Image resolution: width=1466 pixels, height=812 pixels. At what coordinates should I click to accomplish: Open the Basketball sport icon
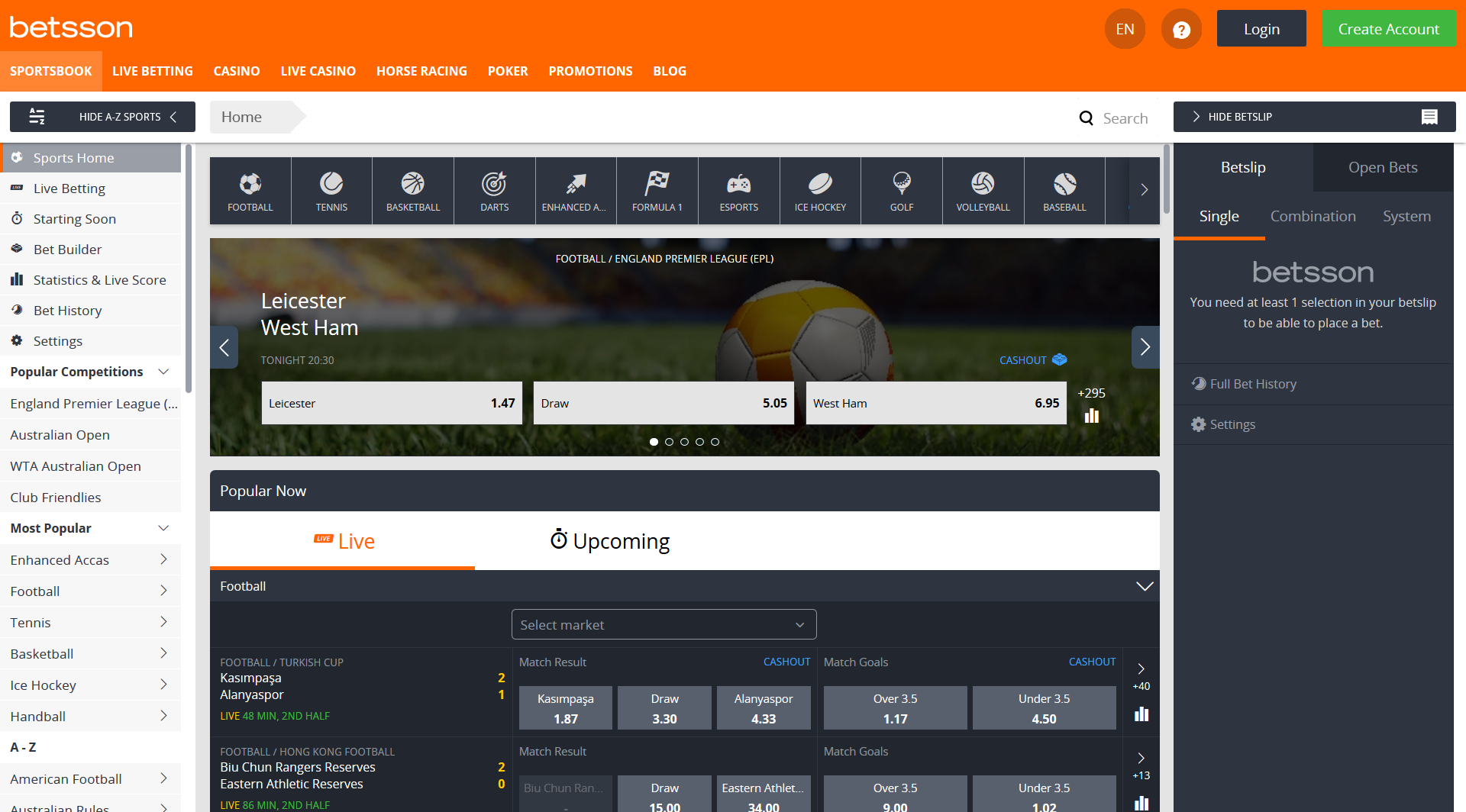tap(413, 183)
